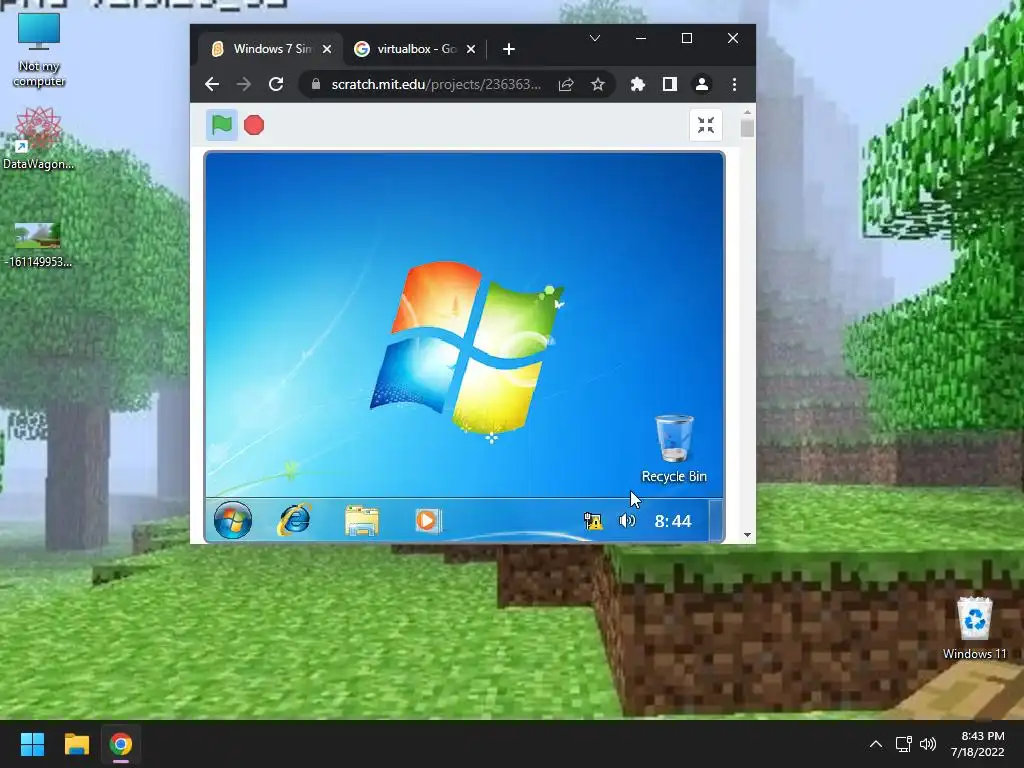This screenshot has height=768, width=1024.
Task: Close the Windows 7 Sim tab
Action: tap(327, 49)
